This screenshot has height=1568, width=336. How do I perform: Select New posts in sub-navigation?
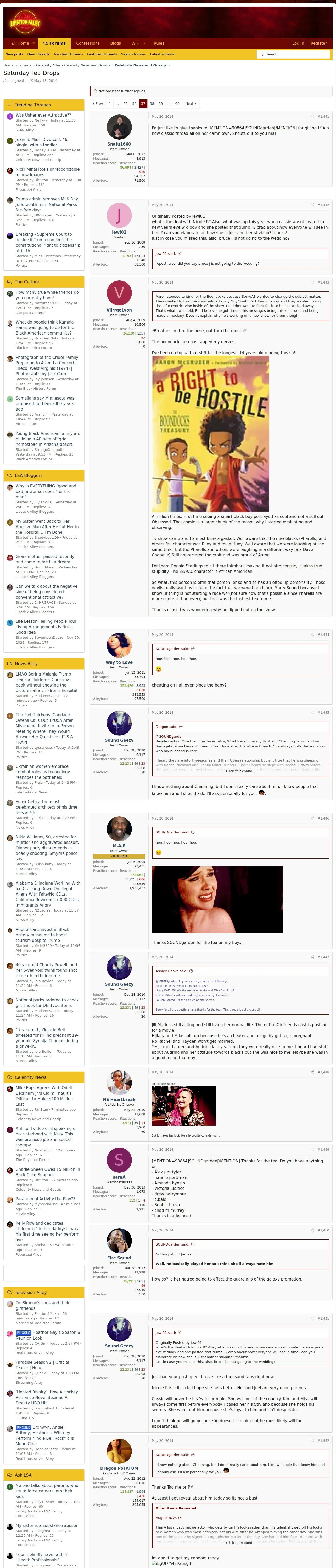[x=14, y=54]
